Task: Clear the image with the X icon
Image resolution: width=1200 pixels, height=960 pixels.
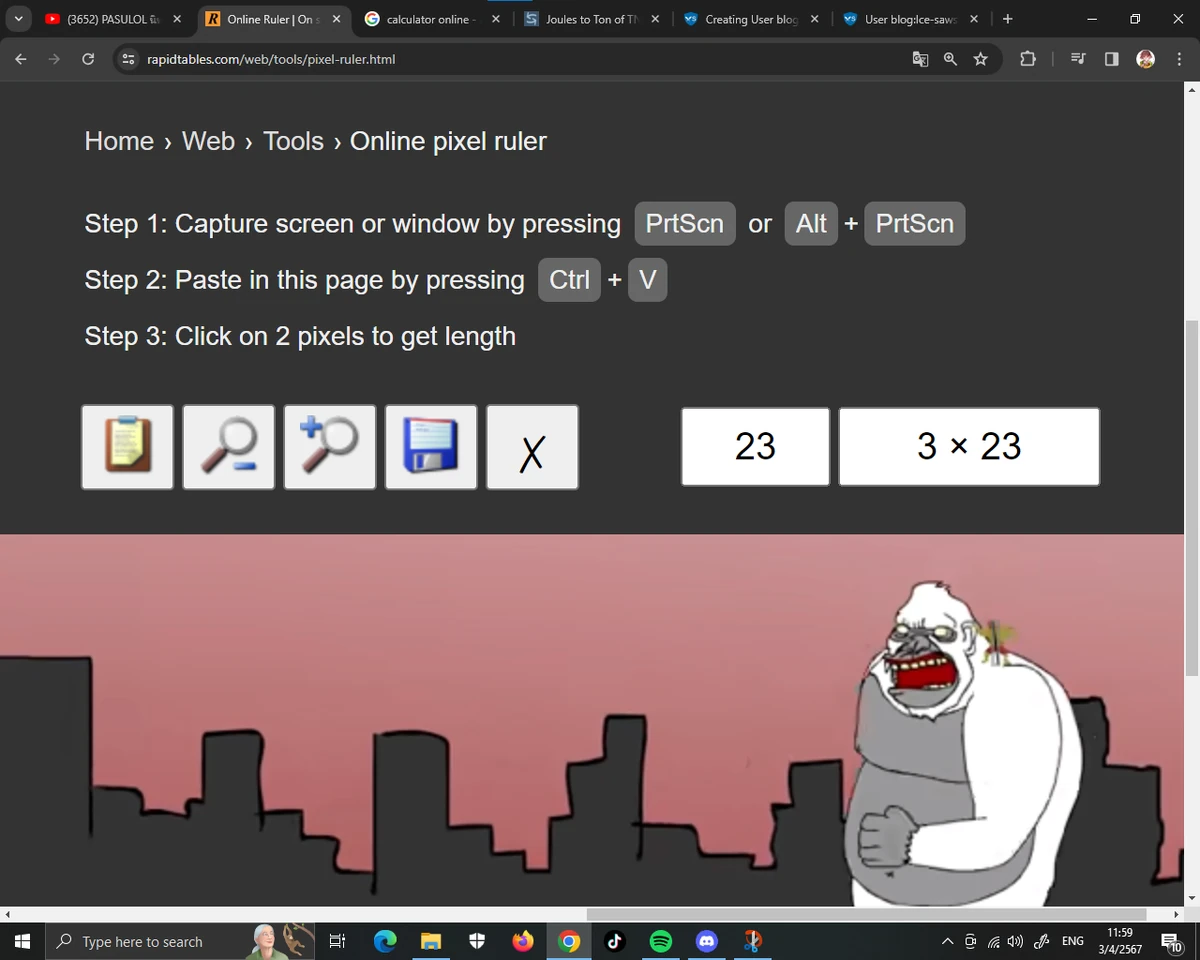Action: pyautogui.click(x=531, y=449)
